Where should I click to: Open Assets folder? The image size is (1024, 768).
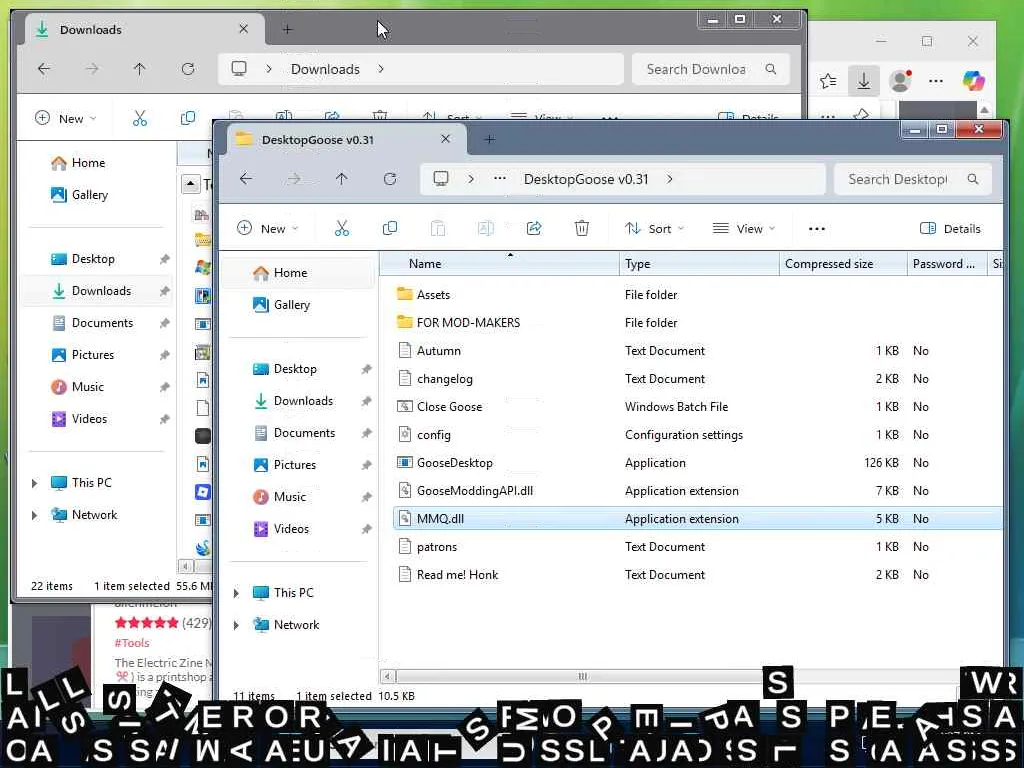coord(423,295)
